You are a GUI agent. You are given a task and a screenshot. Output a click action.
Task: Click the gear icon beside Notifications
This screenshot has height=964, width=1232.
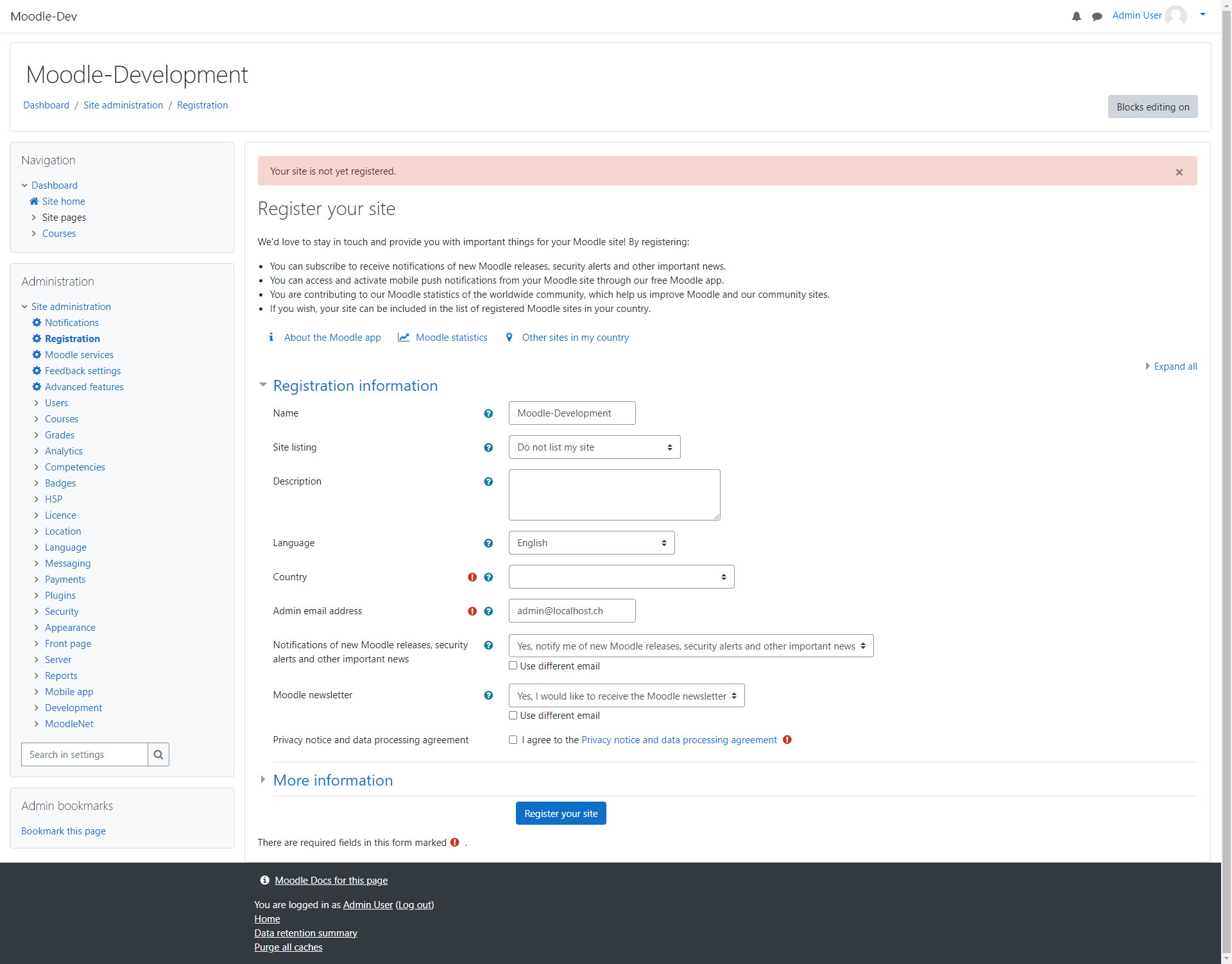37,323
